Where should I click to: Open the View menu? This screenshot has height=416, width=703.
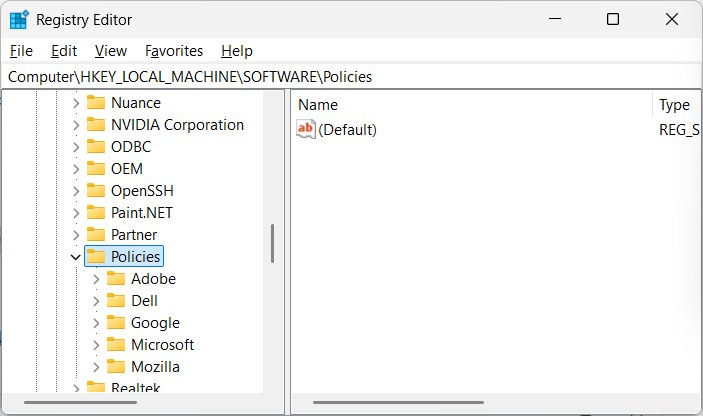111,51
